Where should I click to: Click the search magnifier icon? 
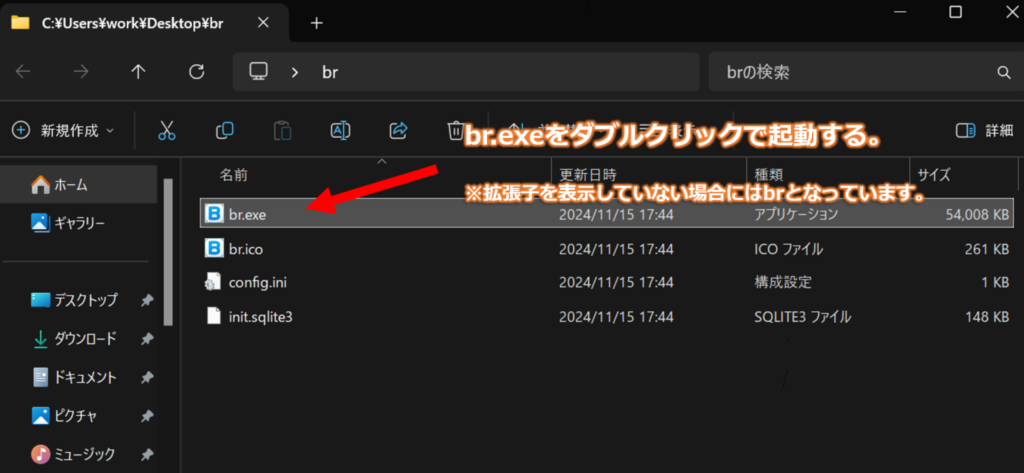(1003, 72)
